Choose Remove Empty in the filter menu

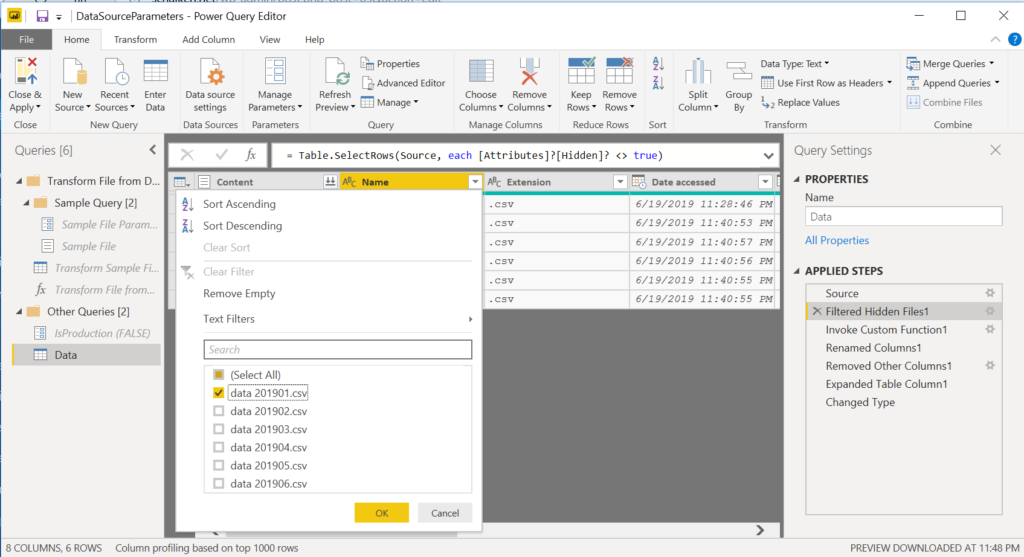[239, 294]
